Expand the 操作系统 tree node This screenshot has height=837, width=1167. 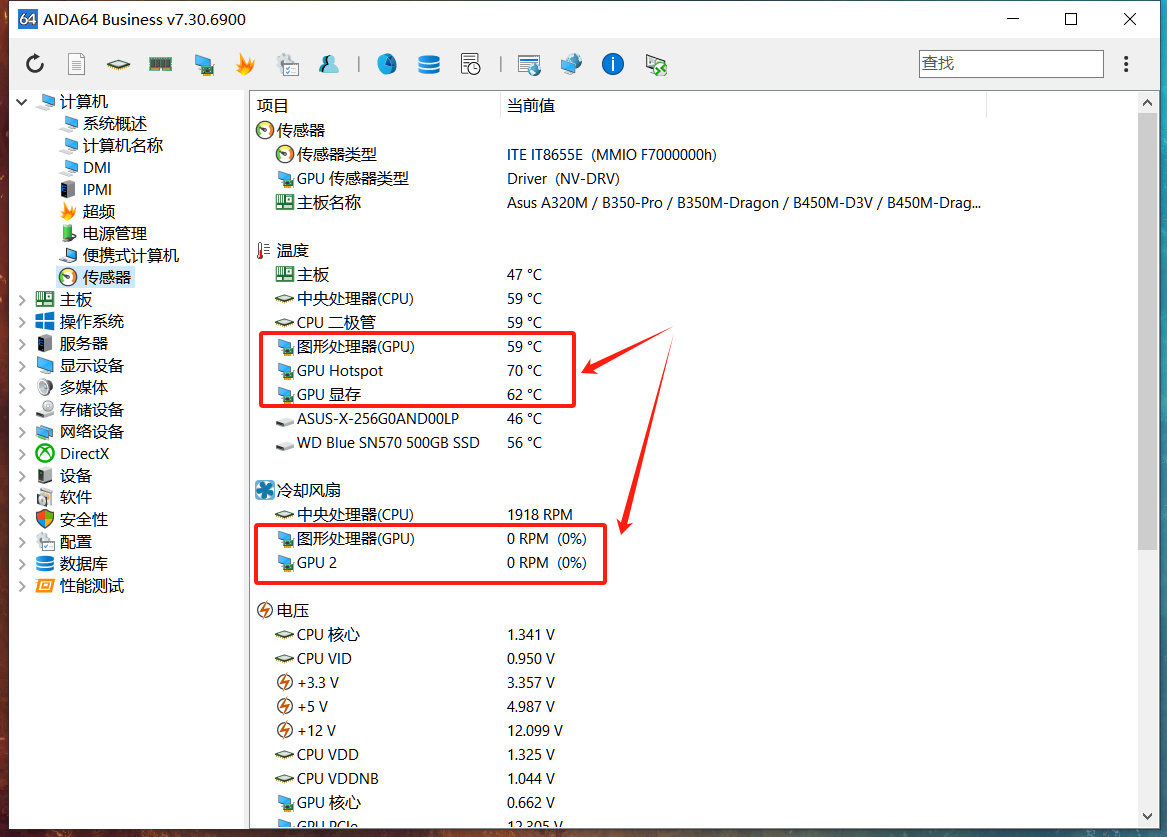(22, 322)
